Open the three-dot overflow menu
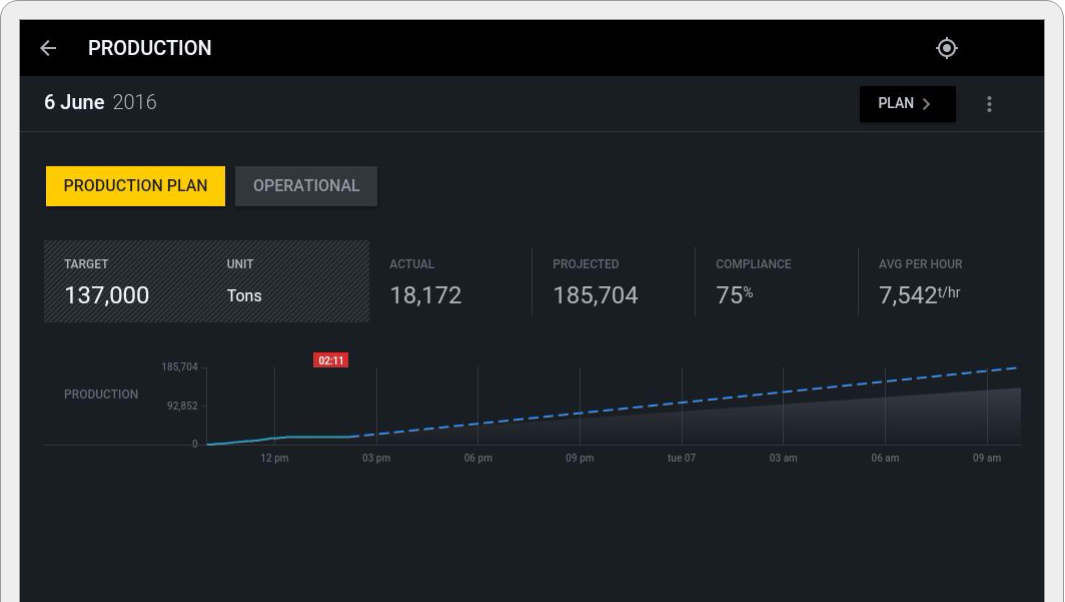 pyautogui.click(x=989, y=104)
